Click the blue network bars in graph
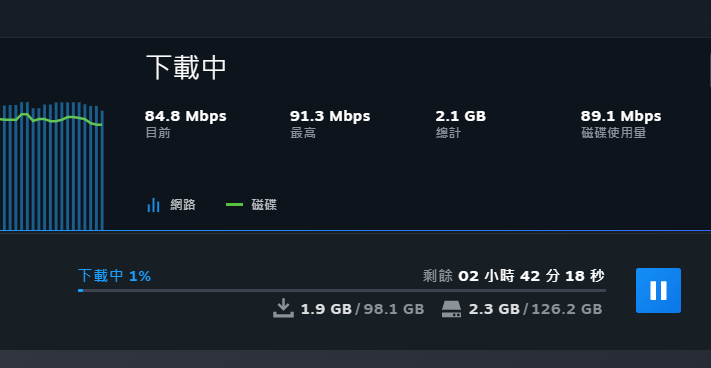This screenshot has height=368, width=711. tap(52, 166)
